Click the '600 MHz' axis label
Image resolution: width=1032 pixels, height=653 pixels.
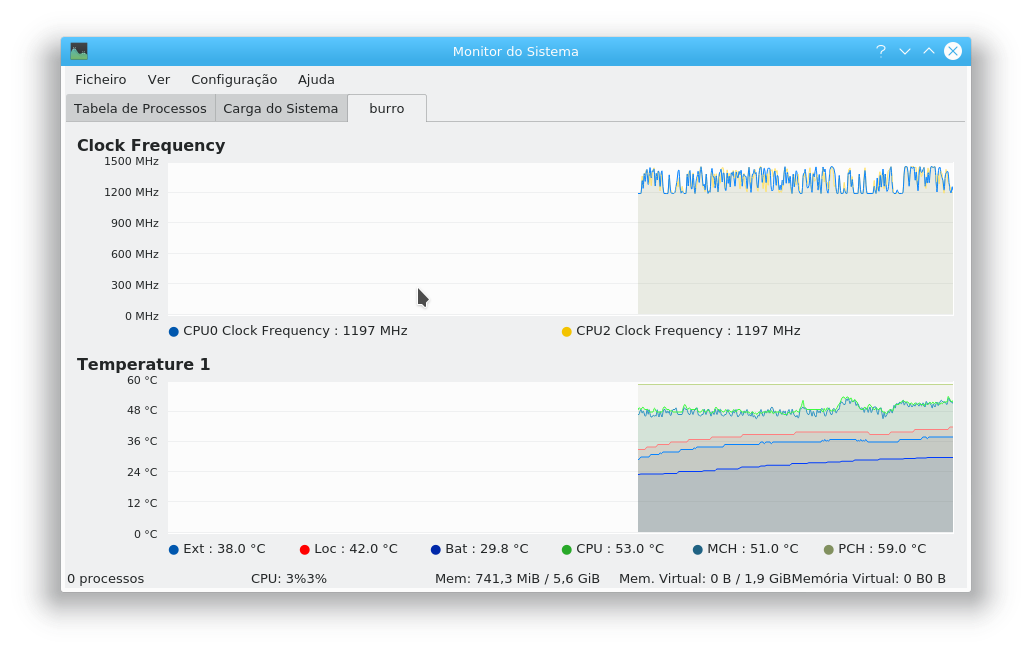point(134,254)
